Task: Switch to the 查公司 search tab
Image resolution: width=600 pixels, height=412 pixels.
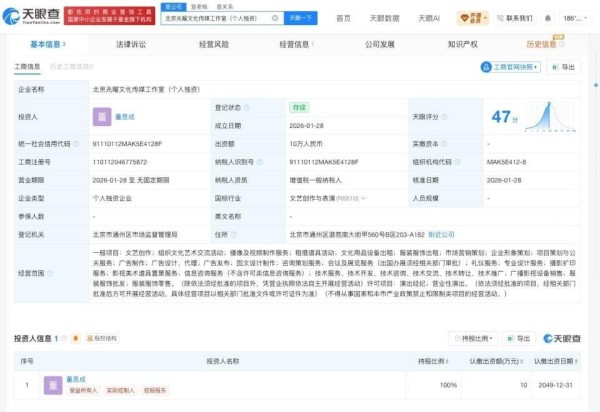Action: pos(174,7)
